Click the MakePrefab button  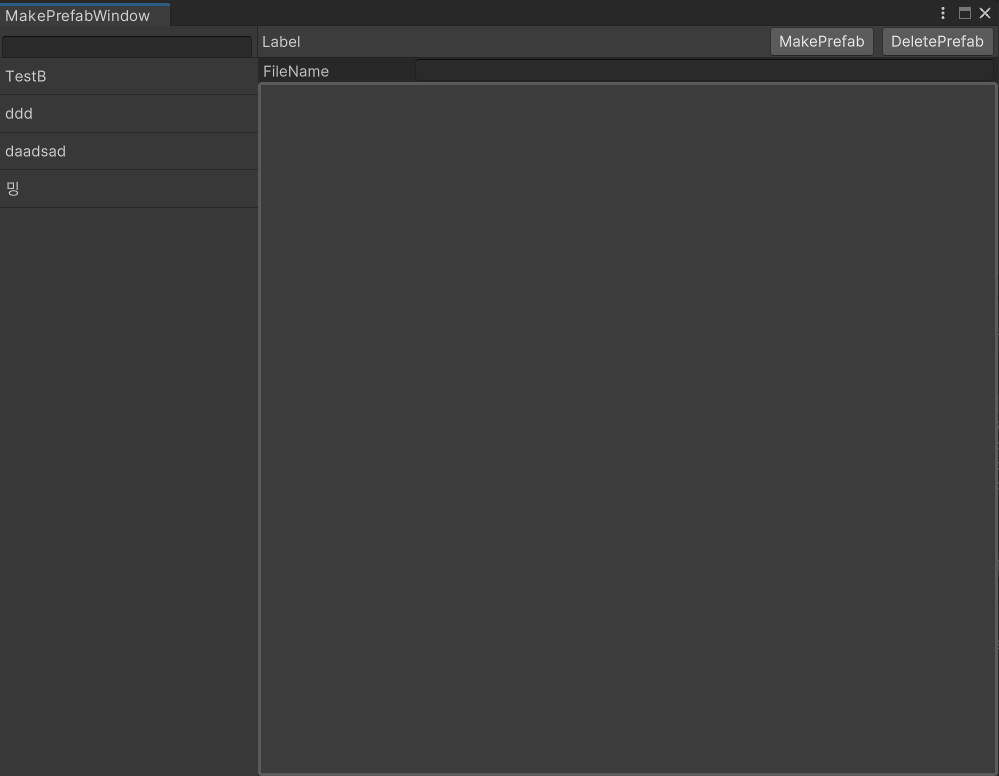(x=821, y=41)
